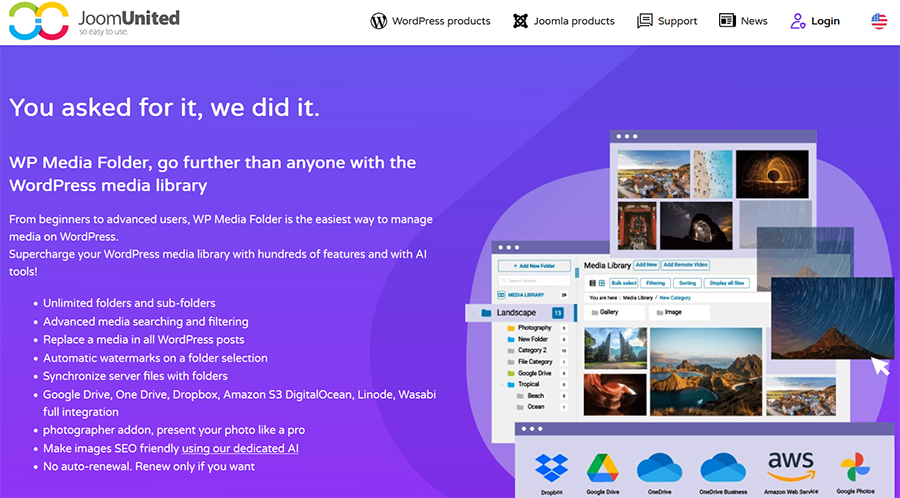Click the 'Add New' button beside Media Library

point(646,265)
